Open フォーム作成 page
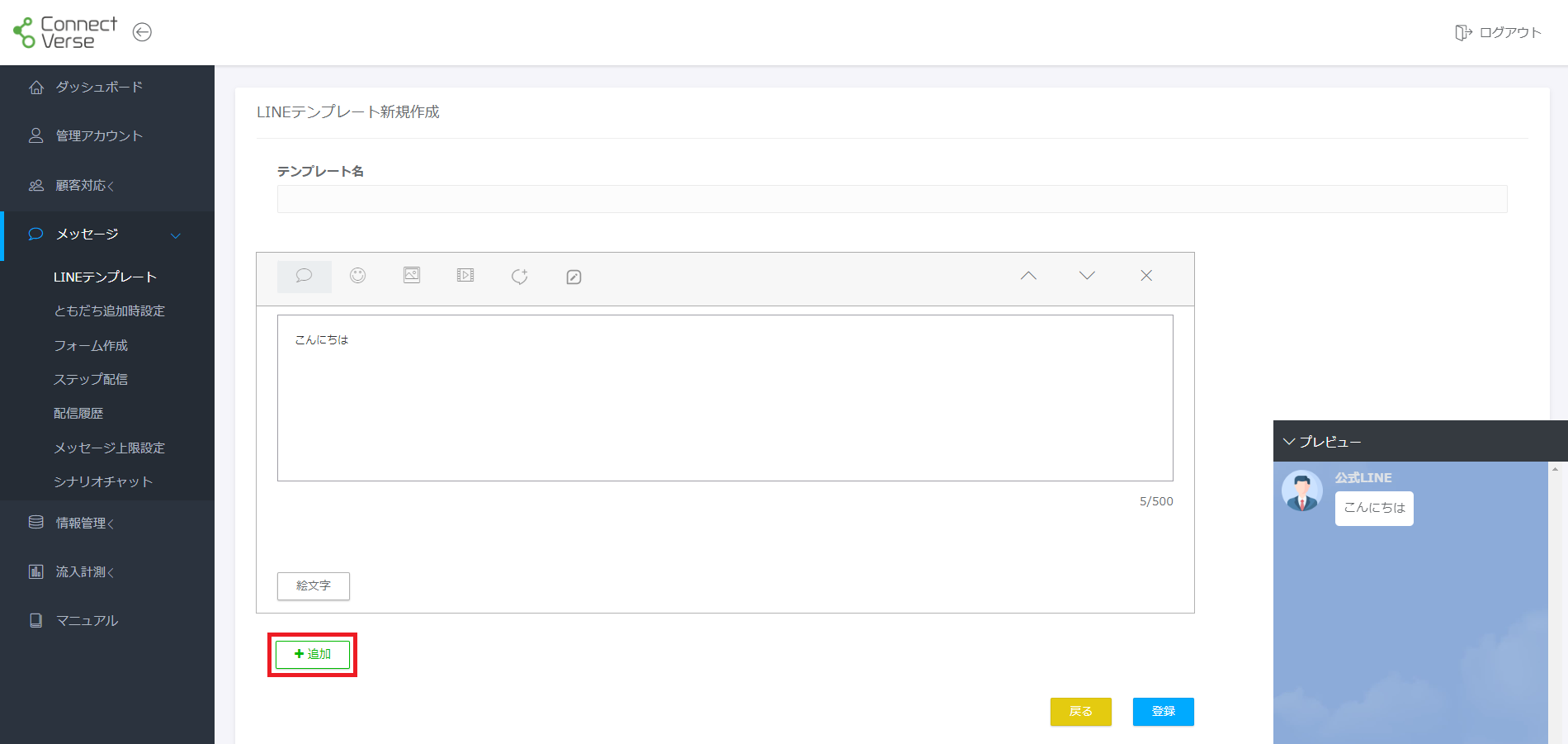Image resolution: width=1568 pixels, height=744 pixels. click(91, 345)
